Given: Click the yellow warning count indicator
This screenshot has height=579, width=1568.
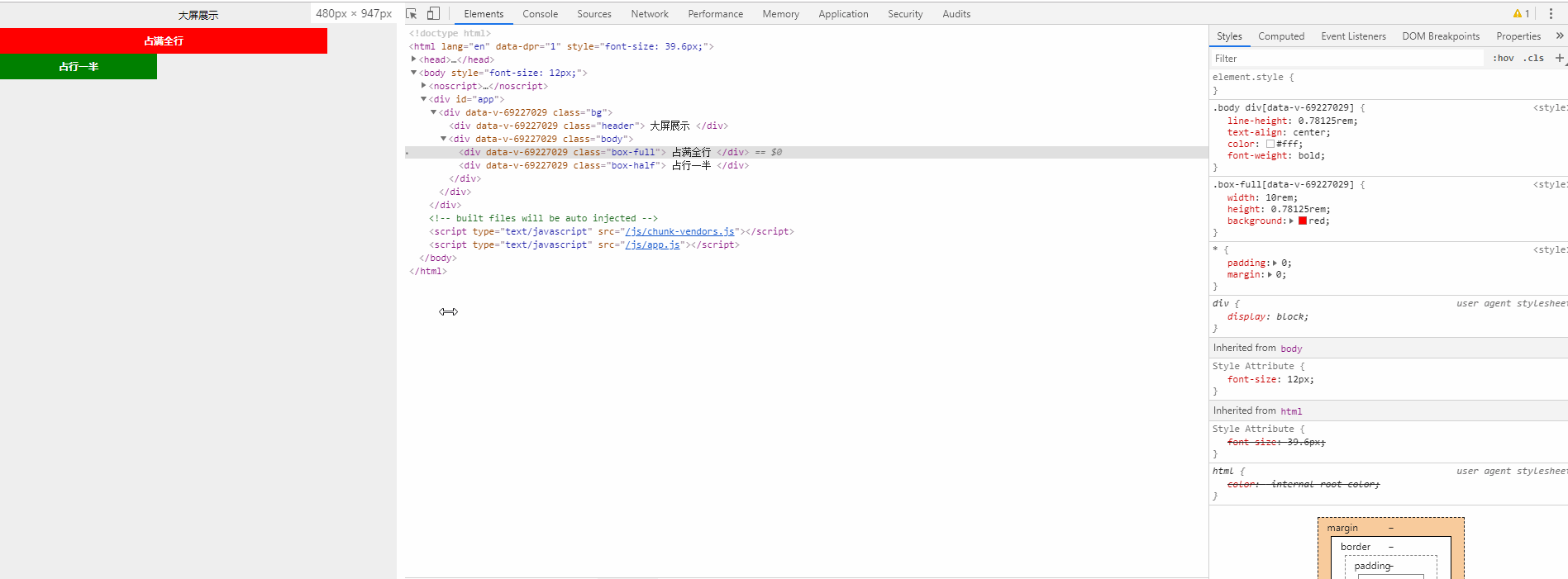Looking at the screenshot, I should point(1521,14).
